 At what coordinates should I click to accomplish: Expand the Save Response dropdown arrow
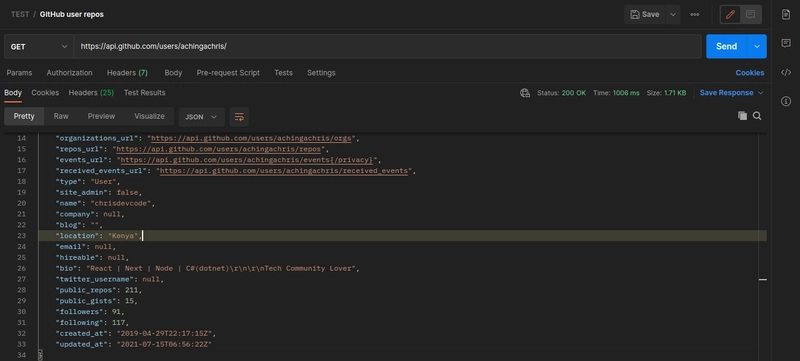(761, 93)
